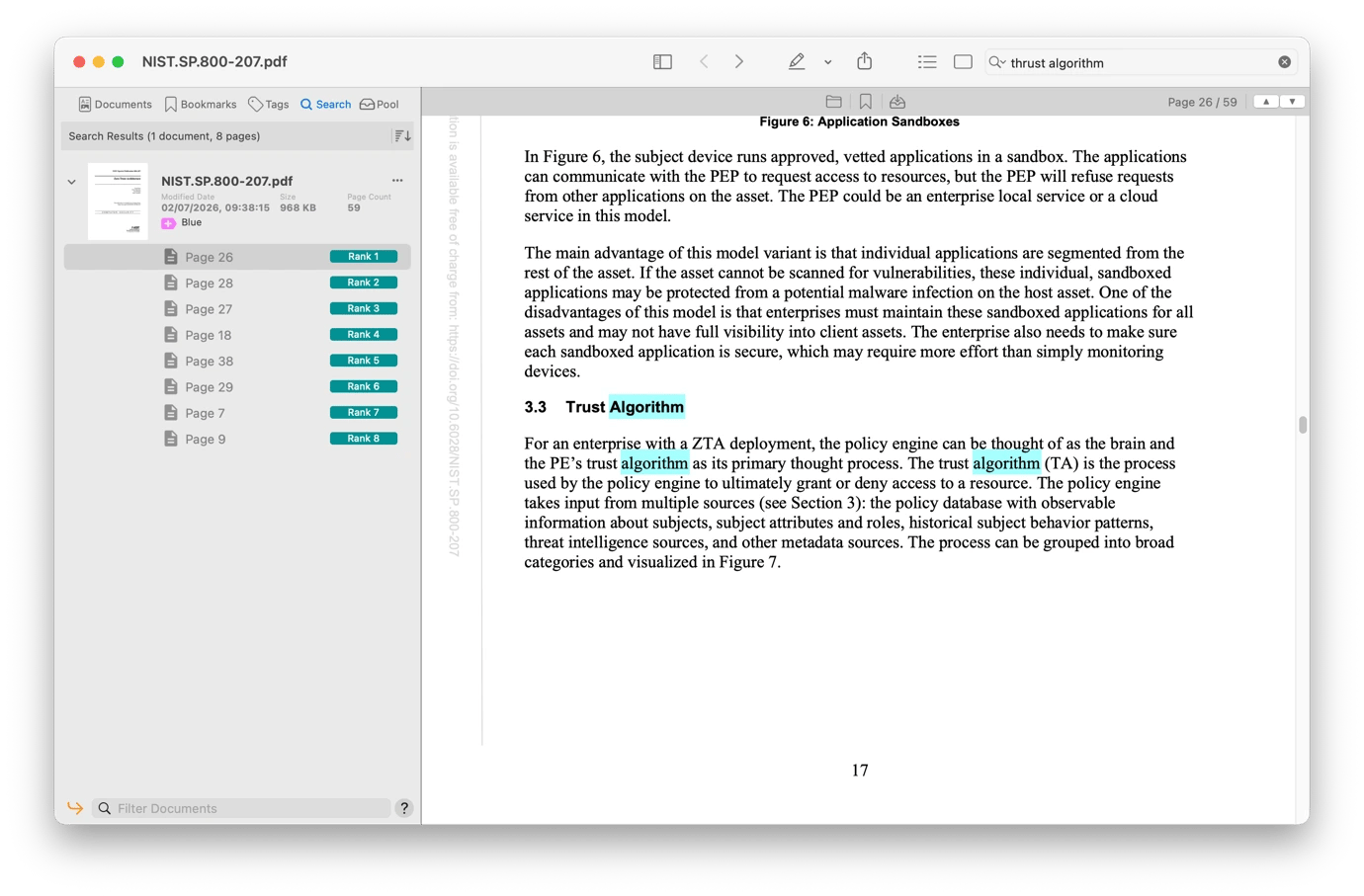Change the search results sort order

[402, 136]
